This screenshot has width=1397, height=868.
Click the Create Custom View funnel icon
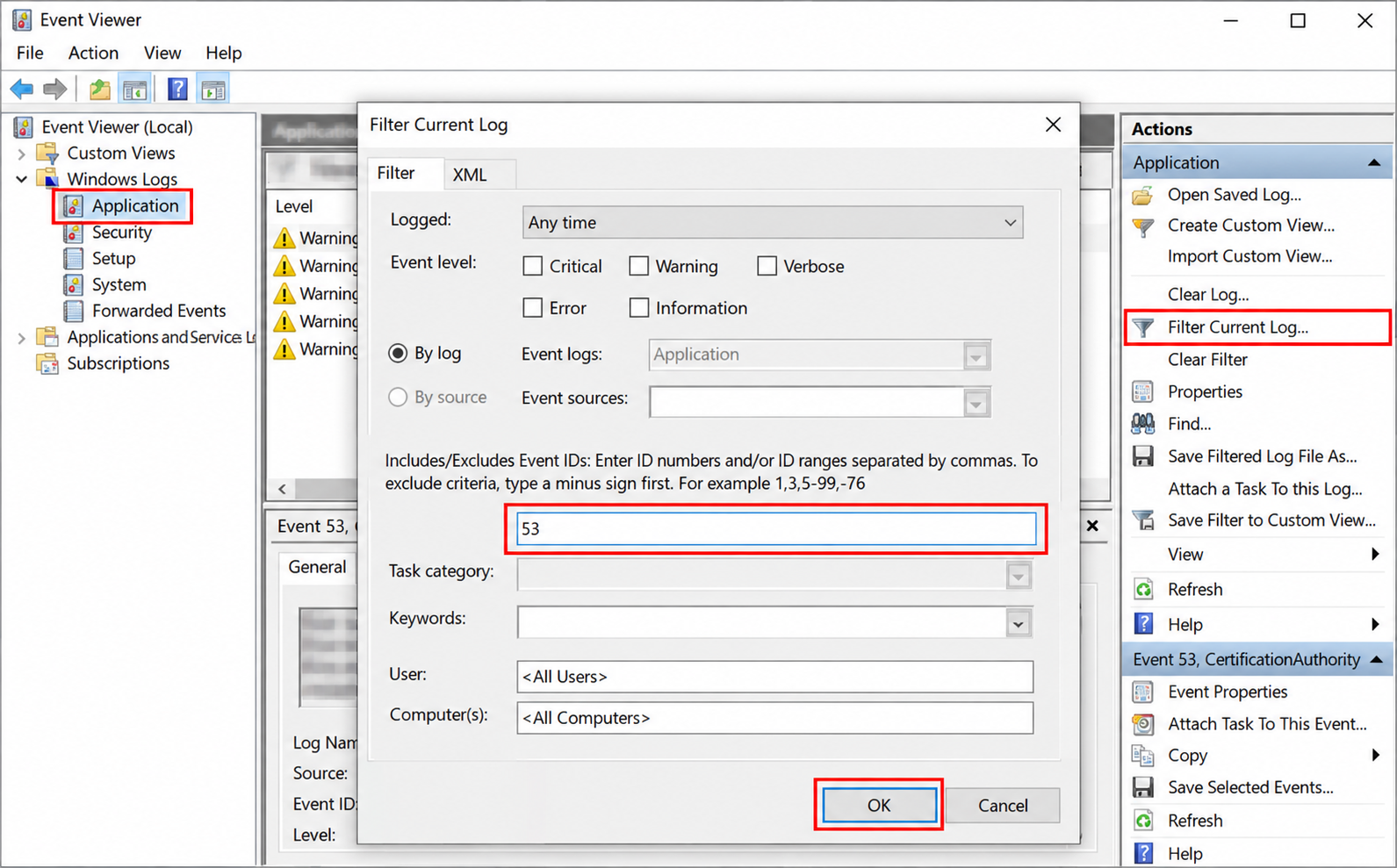1142,226
